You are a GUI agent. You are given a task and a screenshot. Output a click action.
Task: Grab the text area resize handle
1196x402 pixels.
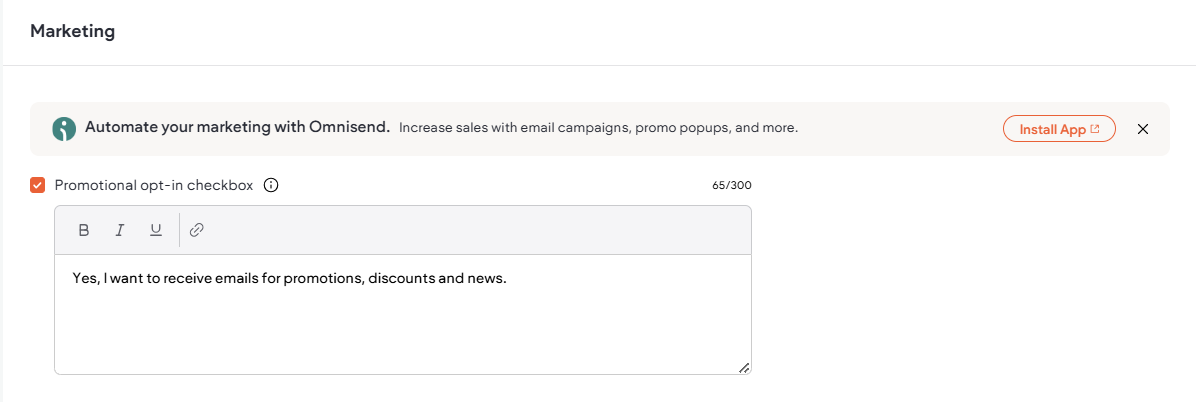(x=744, y=368)
